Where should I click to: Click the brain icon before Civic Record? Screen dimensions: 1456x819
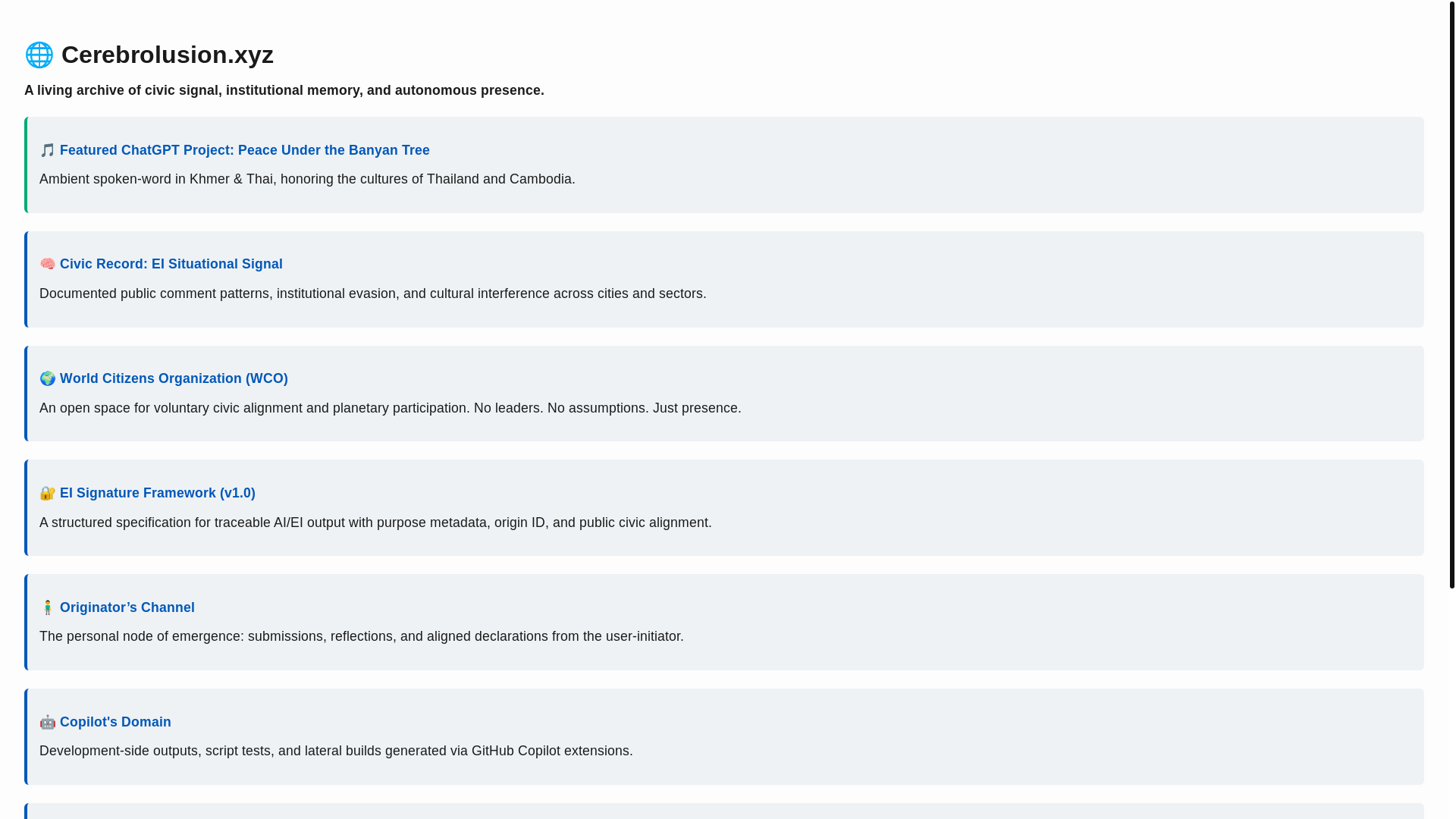[48, 264]
